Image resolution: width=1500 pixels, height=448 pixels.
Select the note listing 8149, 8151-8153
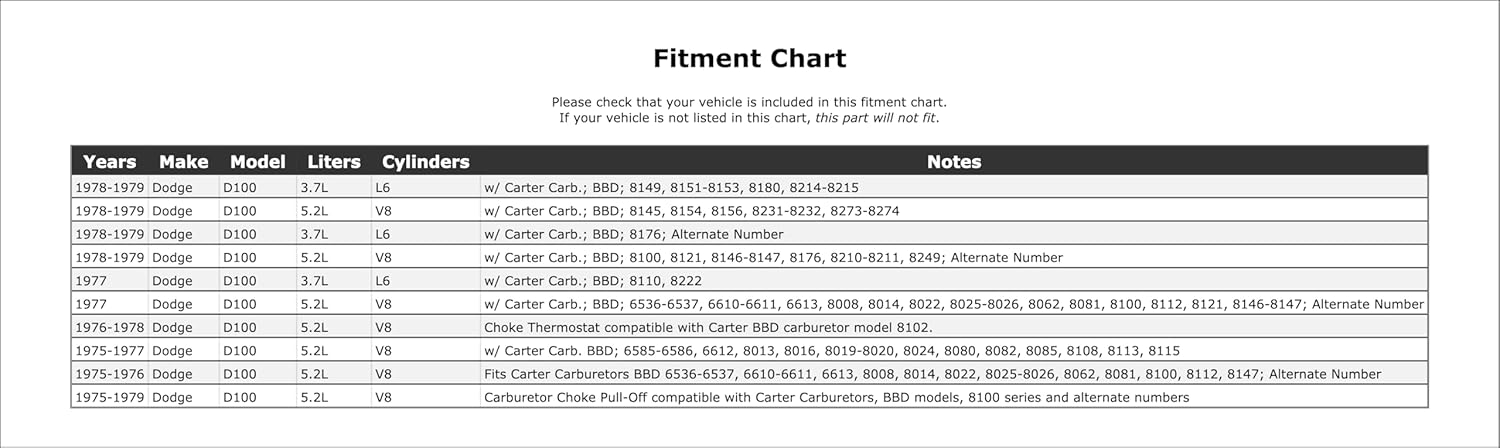click(671, 187)
